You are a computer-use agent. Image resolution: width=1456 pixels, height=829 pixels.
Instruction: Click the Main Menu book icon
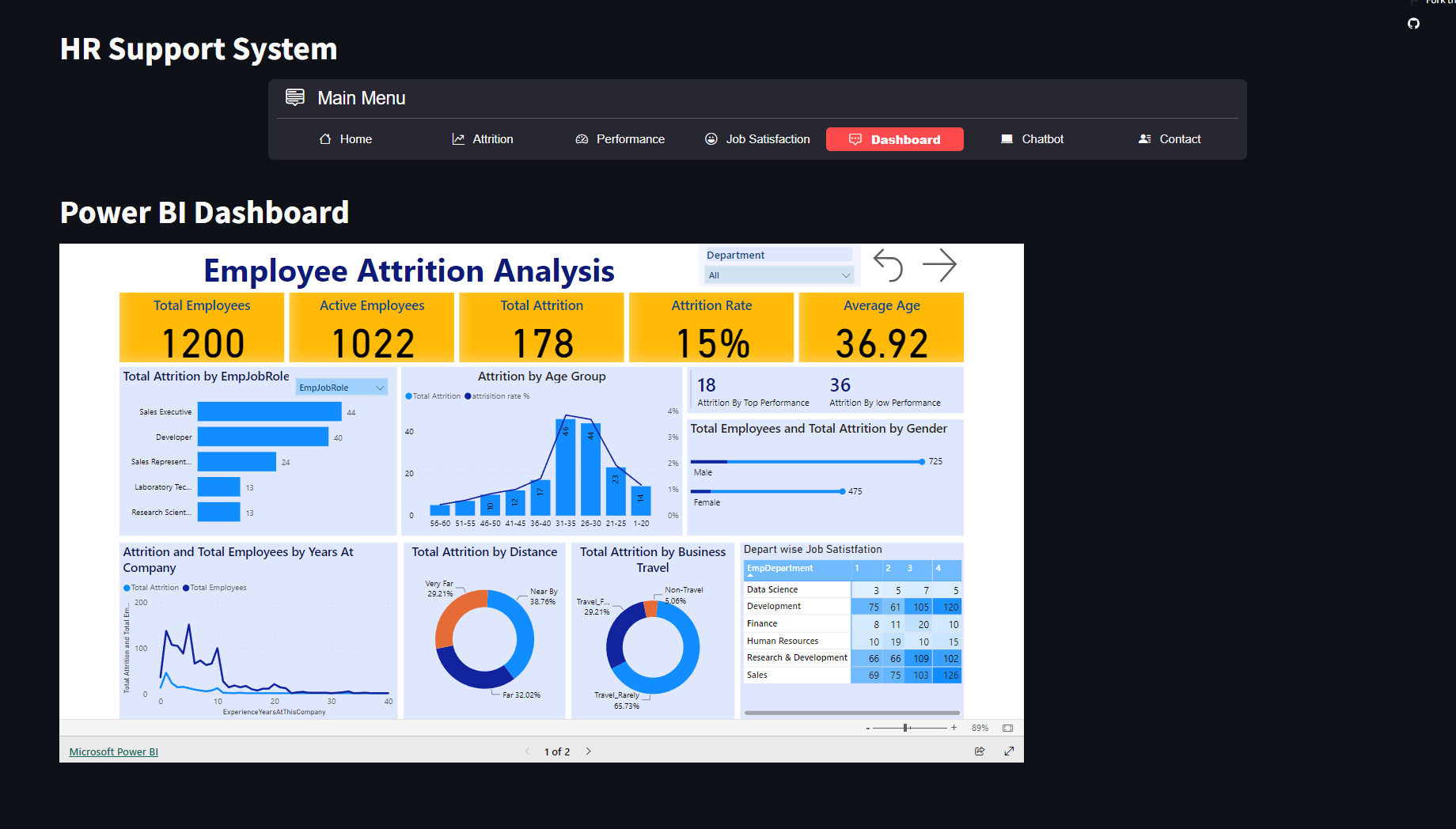click(x=294, y=97)
